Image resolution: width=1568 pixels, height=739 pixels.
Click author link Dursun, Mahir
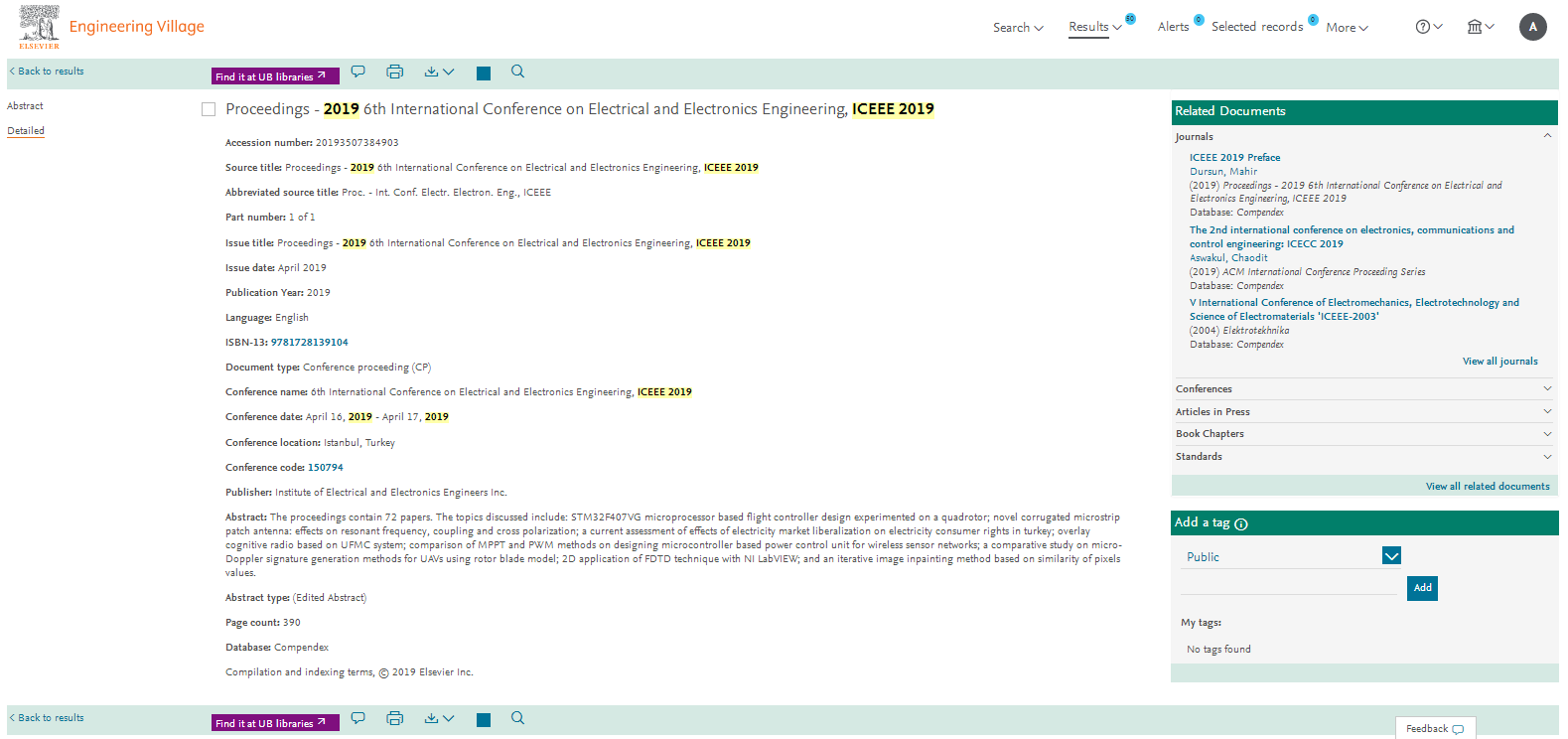click(1223, 172)
